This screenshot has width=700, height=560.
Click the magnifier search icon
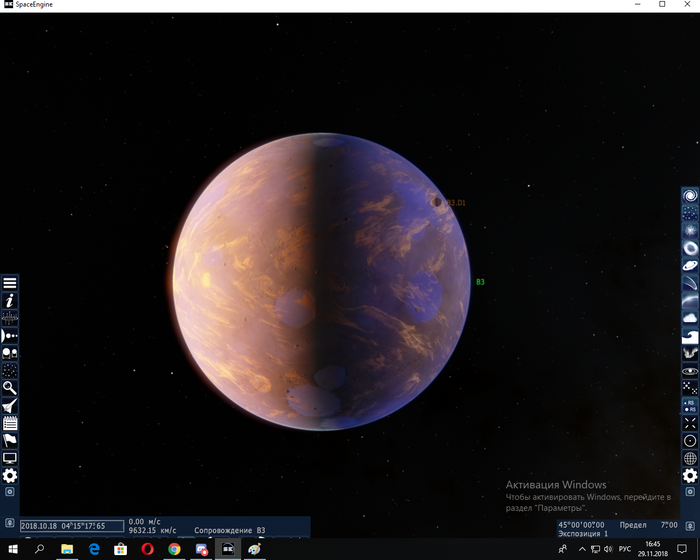click(10, 387)
